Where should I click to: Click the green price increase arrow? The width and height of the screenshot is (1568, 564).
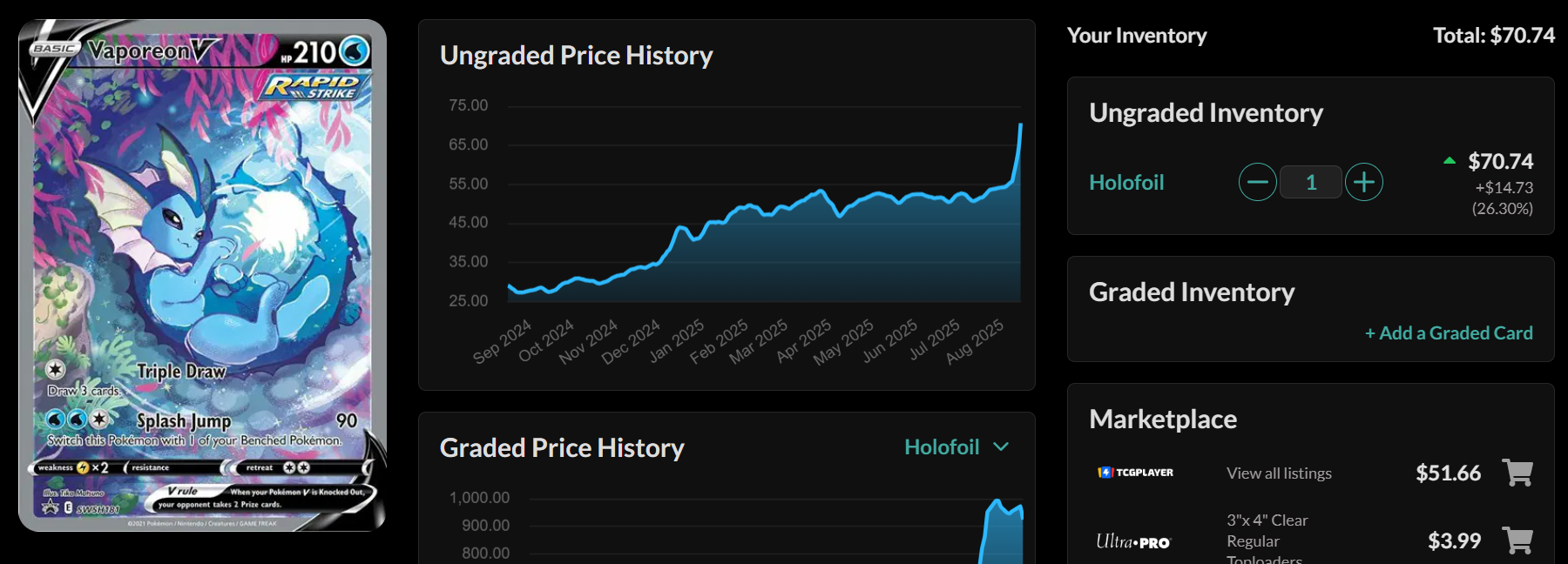pyautogui.click(x=1450, y=161)
